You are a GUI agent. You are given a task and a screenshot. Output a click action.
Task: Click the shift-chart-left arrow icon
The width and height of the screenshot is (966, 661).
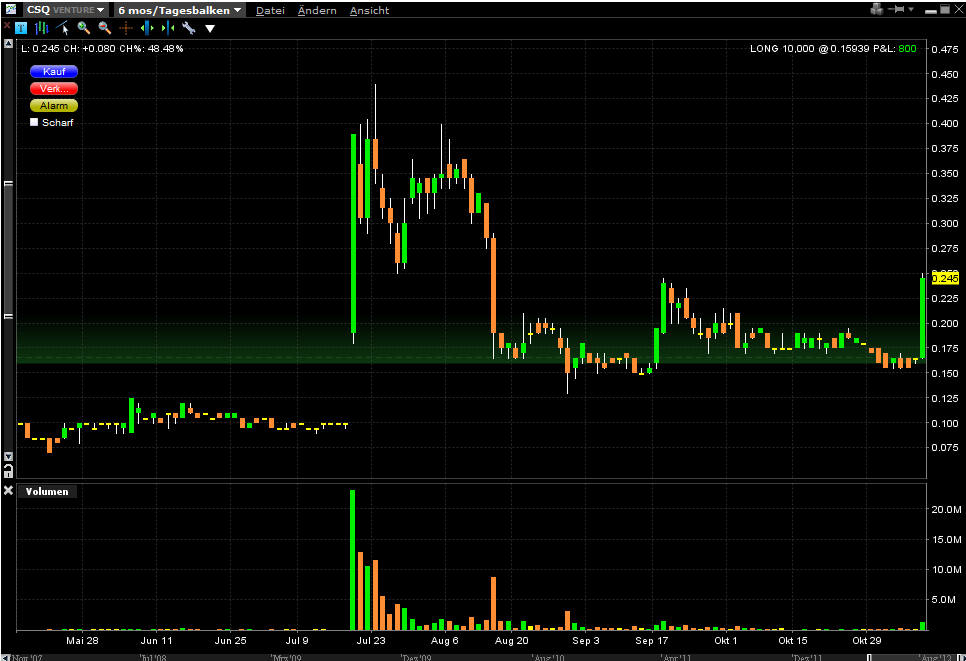click(x=146, y=28)
